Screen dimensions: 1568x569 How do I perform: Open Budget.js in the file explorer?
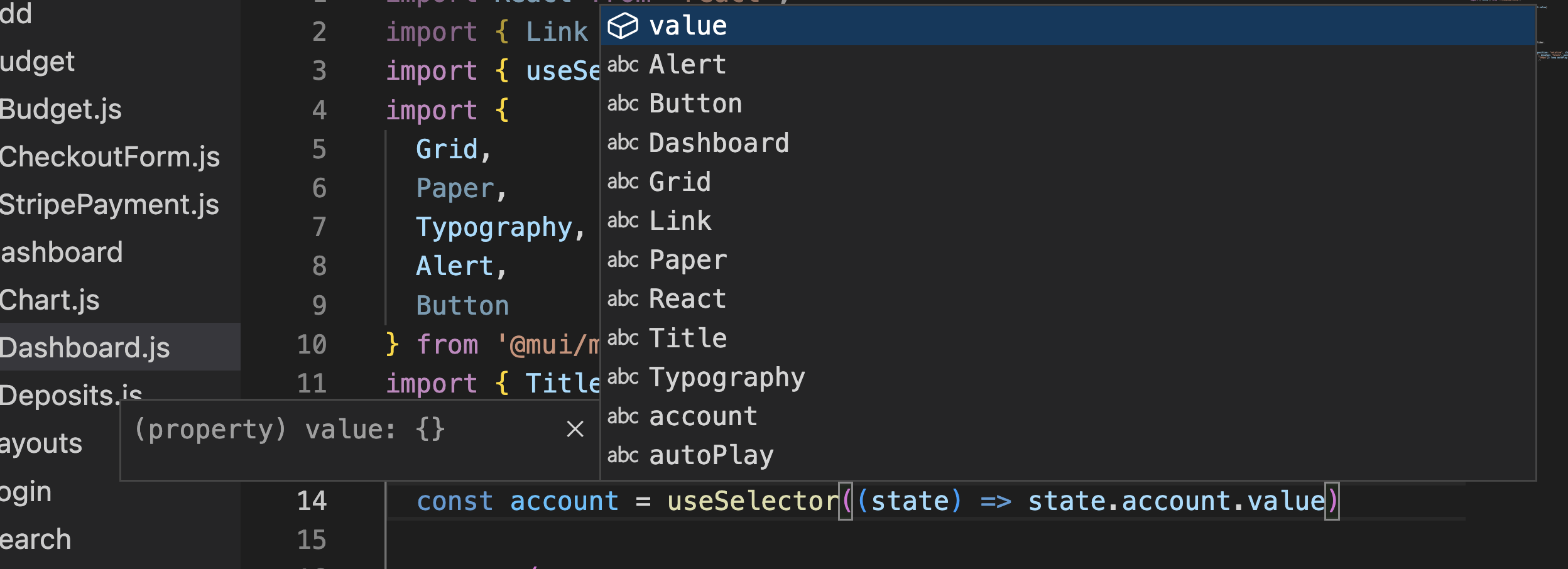[60, 109]
